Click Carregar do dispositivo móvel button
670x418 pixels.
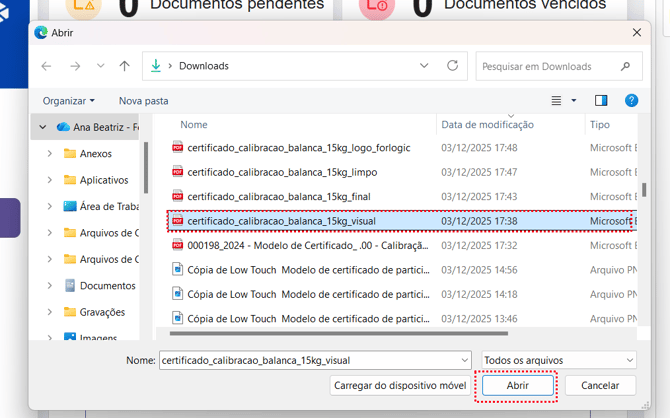pos(400,385)
